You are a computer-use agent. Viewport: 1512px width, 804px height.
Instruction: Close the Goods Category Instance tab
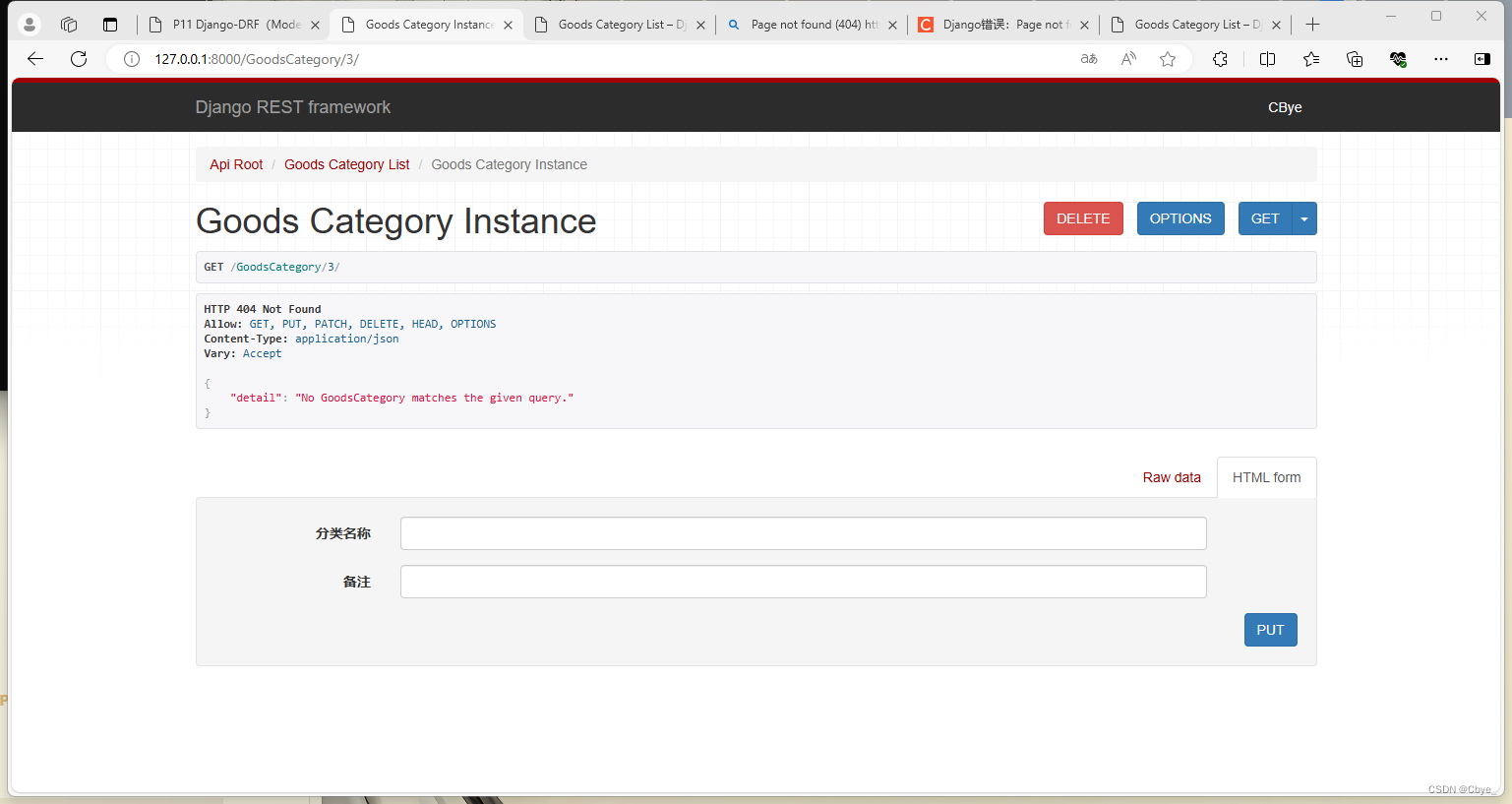click(508, 26)
